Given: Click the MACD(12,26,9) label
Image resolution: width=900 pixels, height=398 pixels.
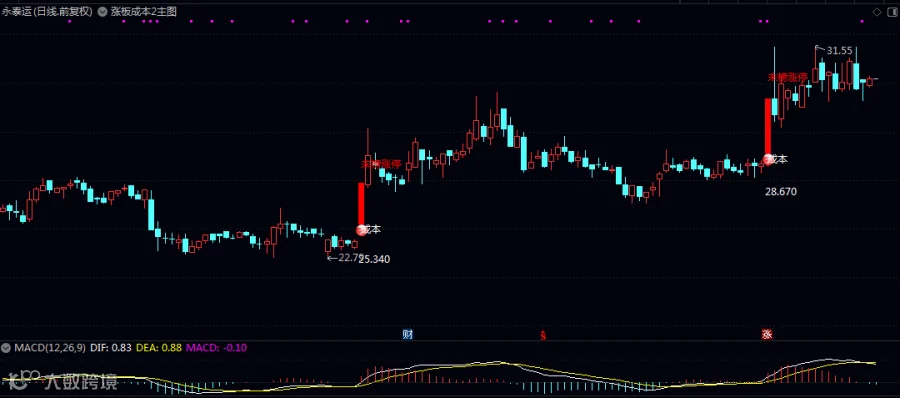Looking at the screenshot, I should [x=50, y=348].
